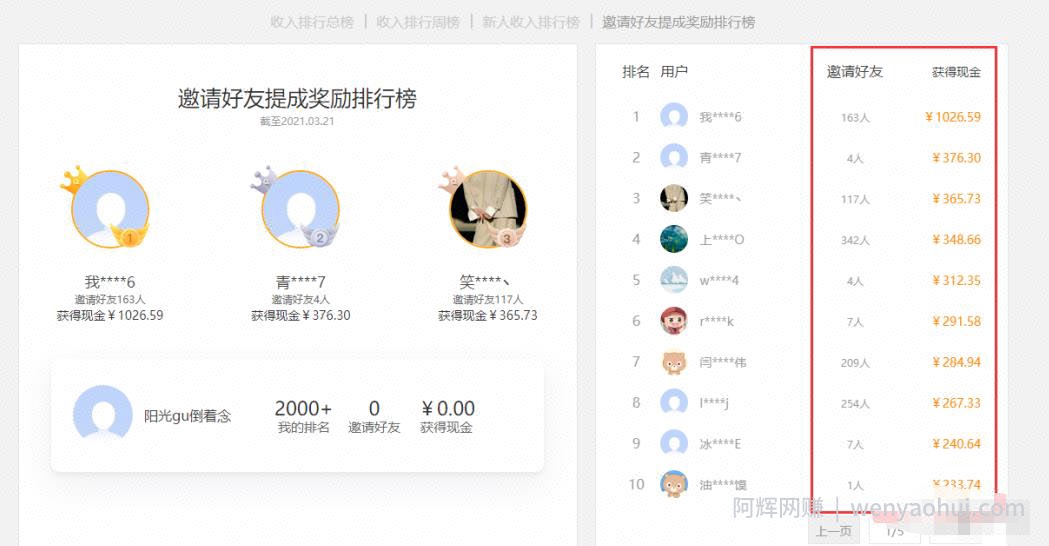Screen dimensions: 1049x546
Task: Click username 青****7 in ranking list
Action: [x=721, y=158]
